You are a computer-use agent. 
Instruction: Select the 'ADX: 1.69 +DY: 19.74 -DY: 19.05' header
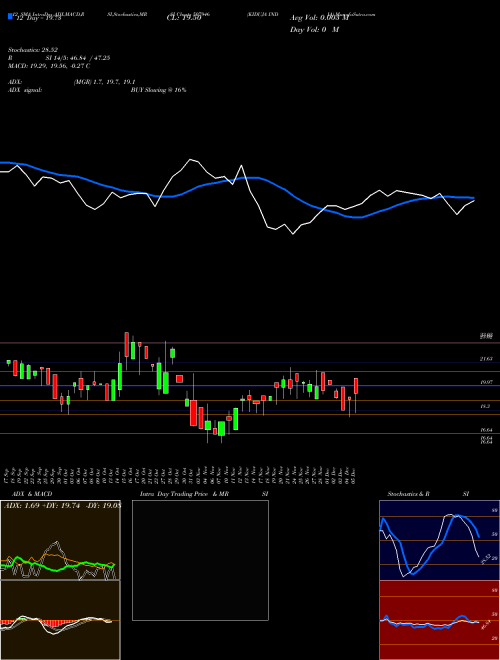pos(62,506)
